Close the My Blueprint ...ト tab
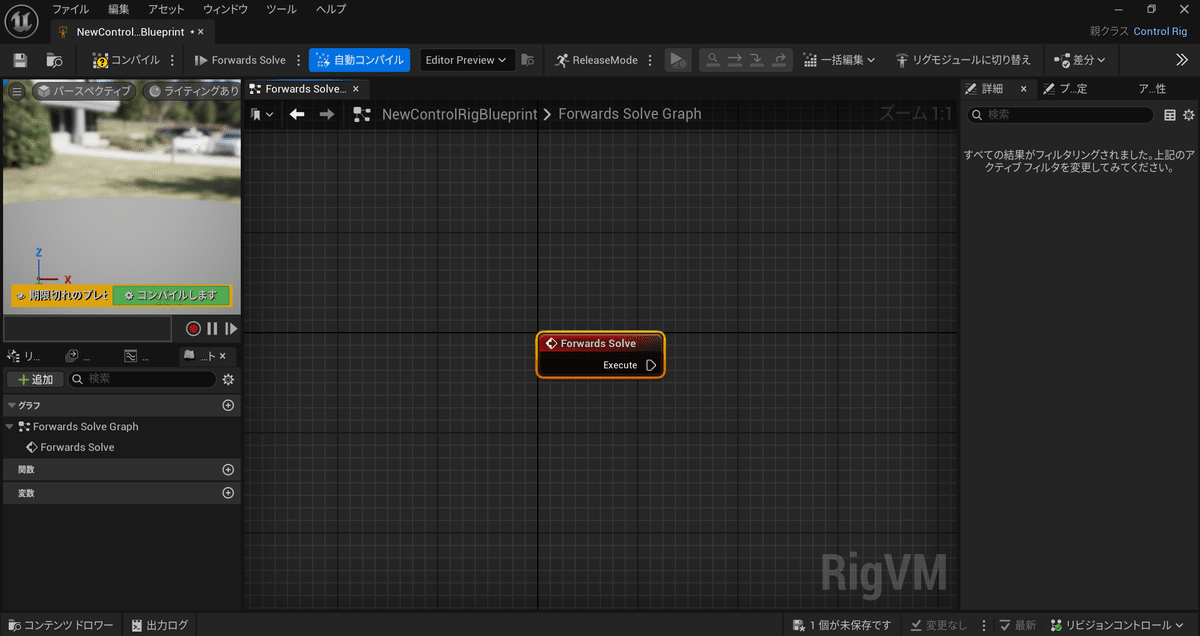Screen dimensions: 1200x636 click(x=222, y=356)
